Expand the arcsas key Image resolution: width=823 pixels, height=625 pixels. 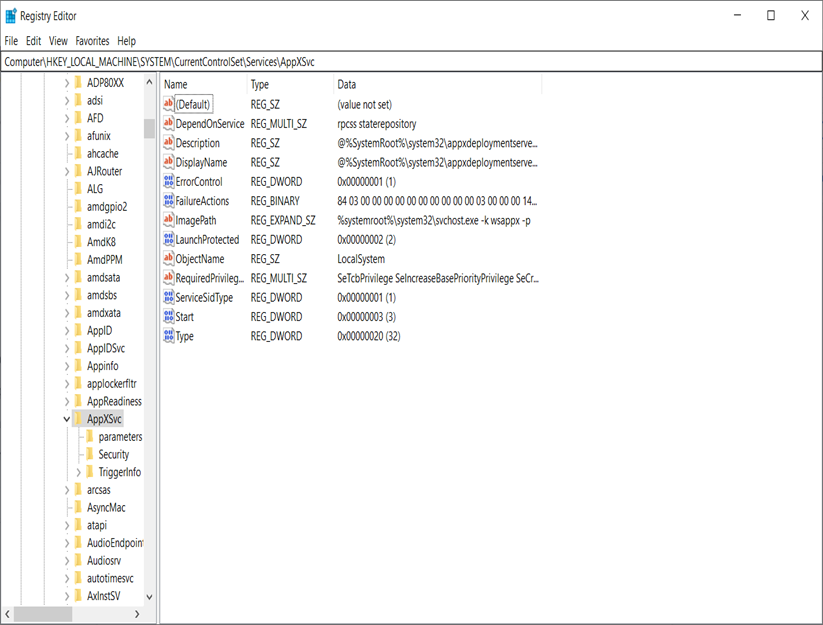click(67, 490)
